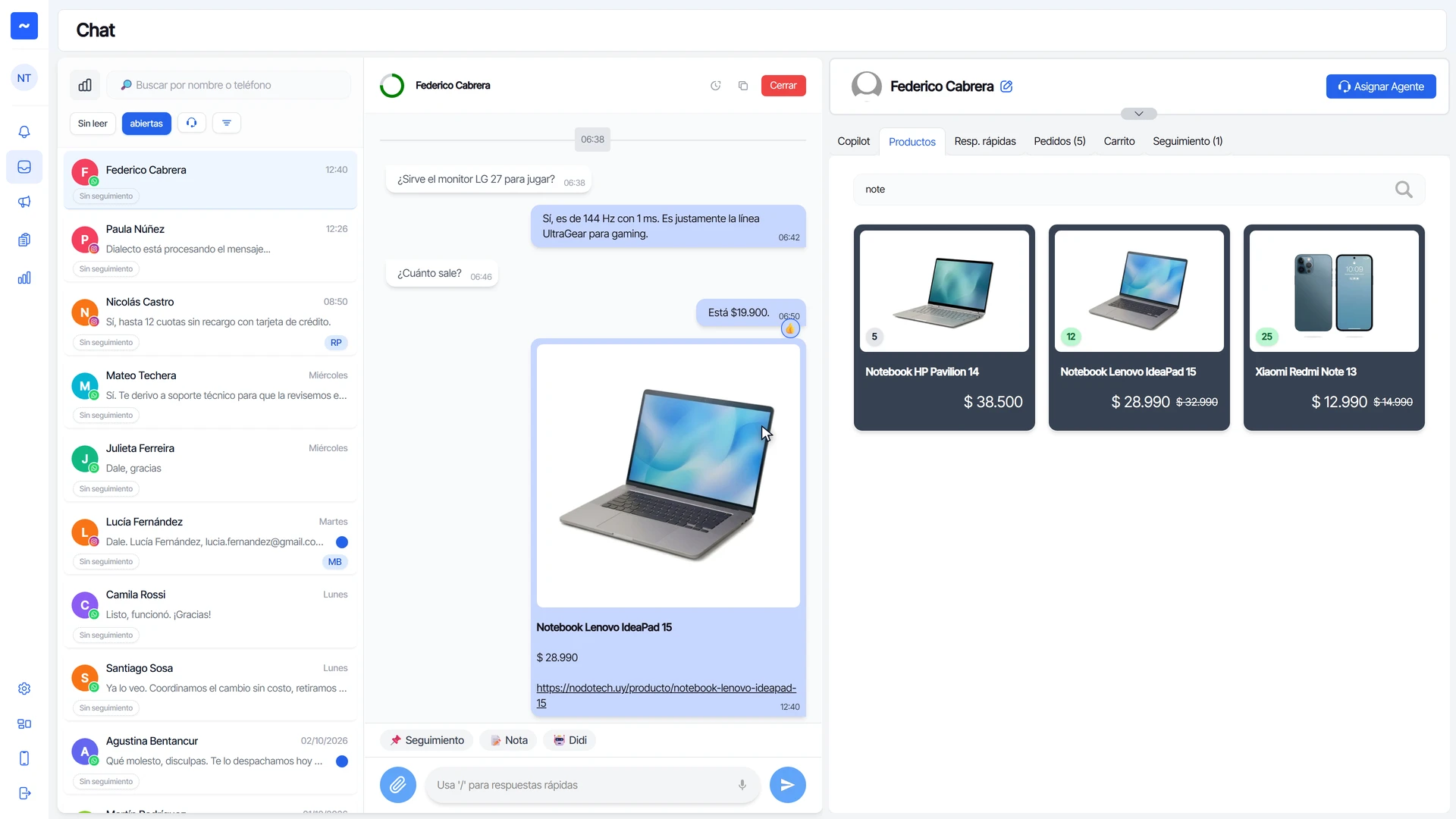
Task: Open the Carrito tab
Action: point(1119,141)
